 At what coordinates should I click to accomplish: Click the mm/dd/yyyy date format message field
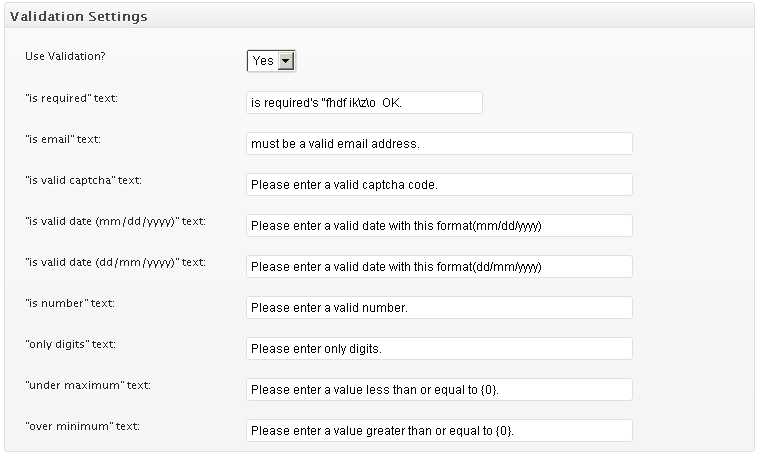tap(439, 226)
